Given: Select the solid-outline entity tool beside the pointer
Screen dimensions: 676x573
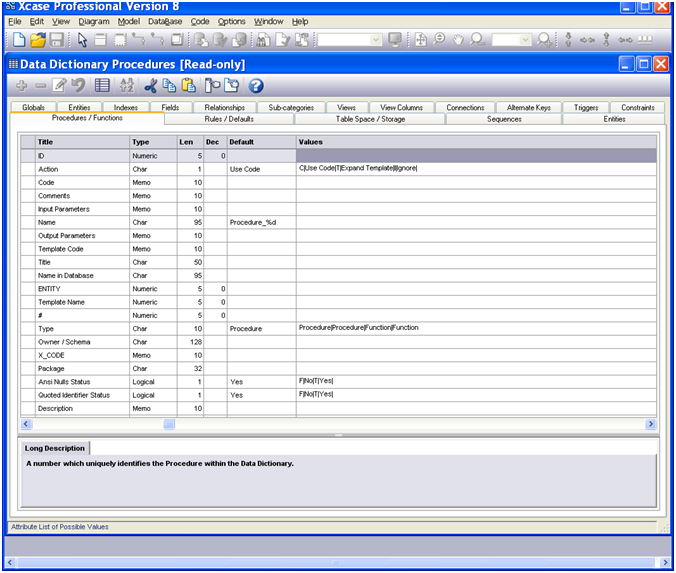Looking at the screenshot, I should (100, 40).
